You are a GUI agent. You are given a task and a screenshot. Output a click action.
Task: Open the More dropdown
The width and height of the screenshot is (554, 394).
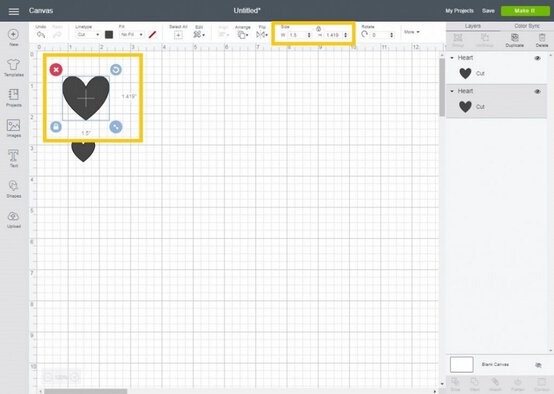412,32
